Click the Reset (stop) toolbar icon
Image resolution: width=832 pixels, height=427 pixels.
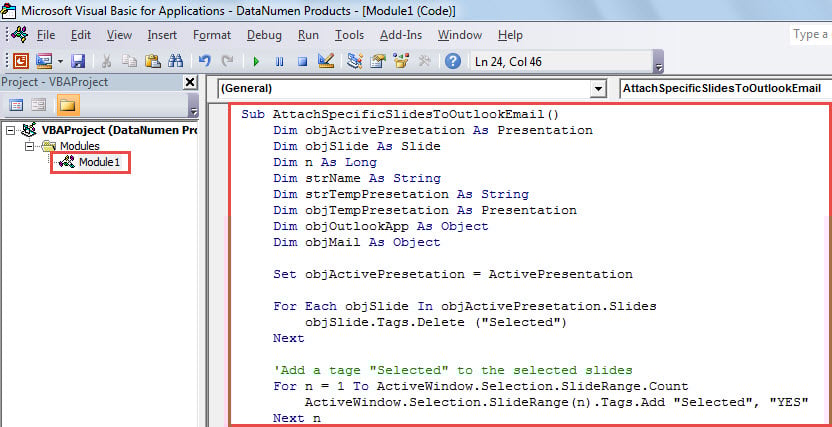point(300,61)
